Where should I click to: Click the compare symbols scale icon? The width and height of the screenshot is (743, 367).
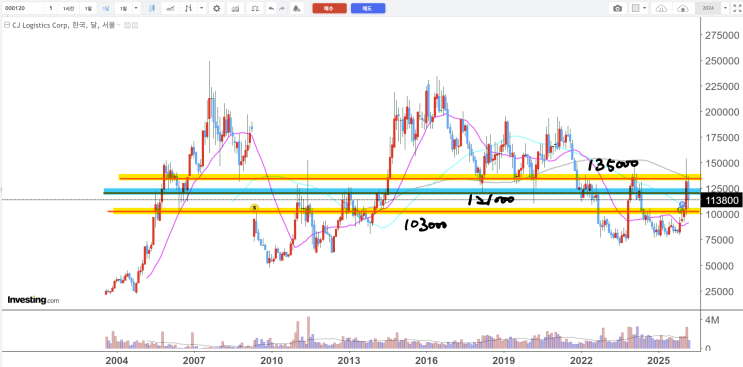click(x=255, y=8)
